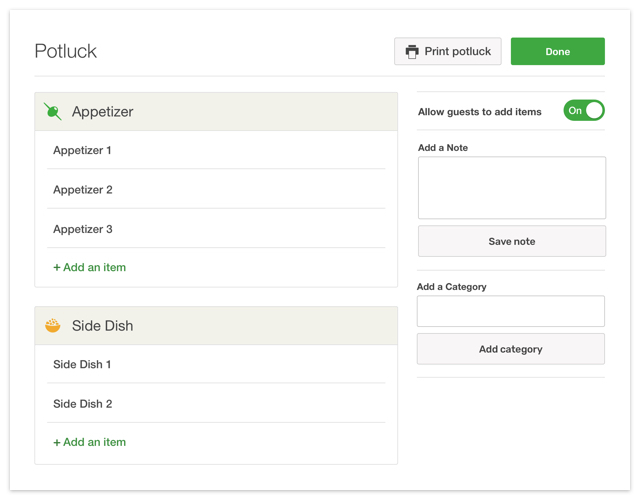
Task: Focus the Add a Note text area
Action: [x=511, y=188]
